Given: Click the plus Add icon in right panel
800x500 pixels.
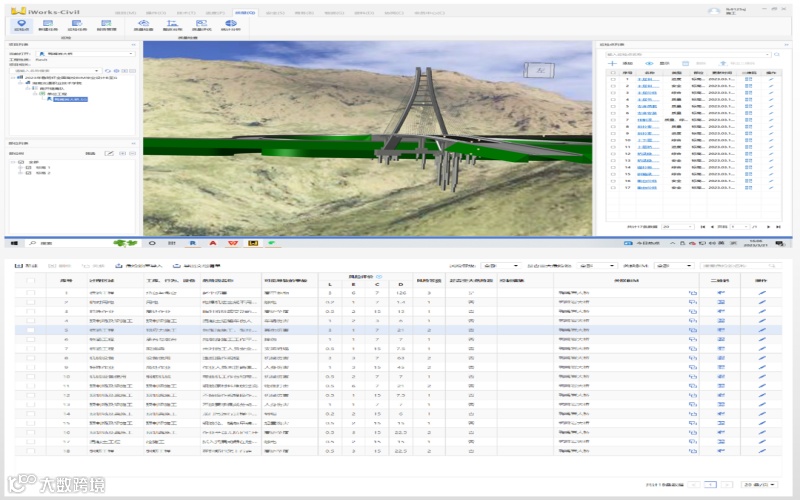Looking at the screenshot, I should point(612,62).
